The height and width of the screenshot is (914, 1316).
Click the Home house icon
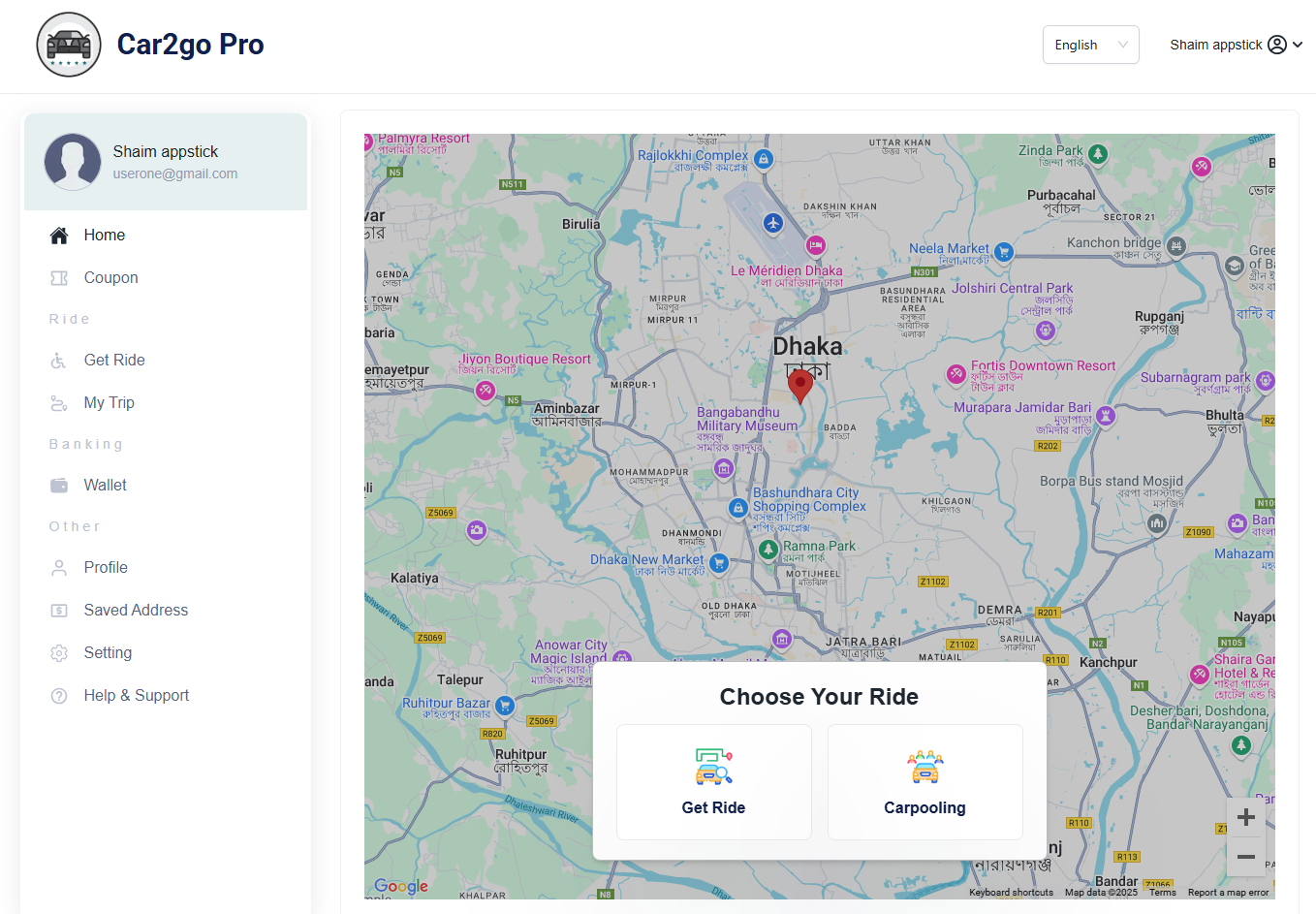pos(59,236)
